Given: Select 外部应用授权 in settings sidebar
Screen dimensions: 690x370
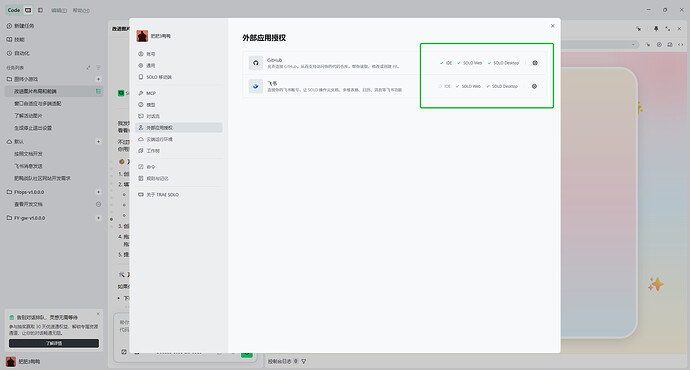Looking at the screenshot, I should [179, 128].
